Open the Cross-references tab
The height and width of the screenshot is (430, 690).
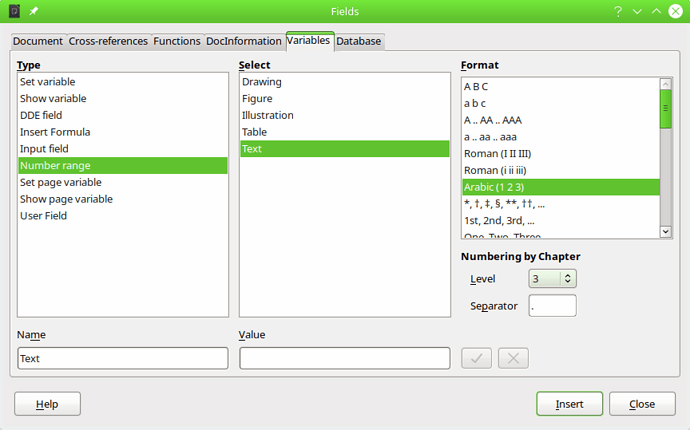(x=108, y=41)
